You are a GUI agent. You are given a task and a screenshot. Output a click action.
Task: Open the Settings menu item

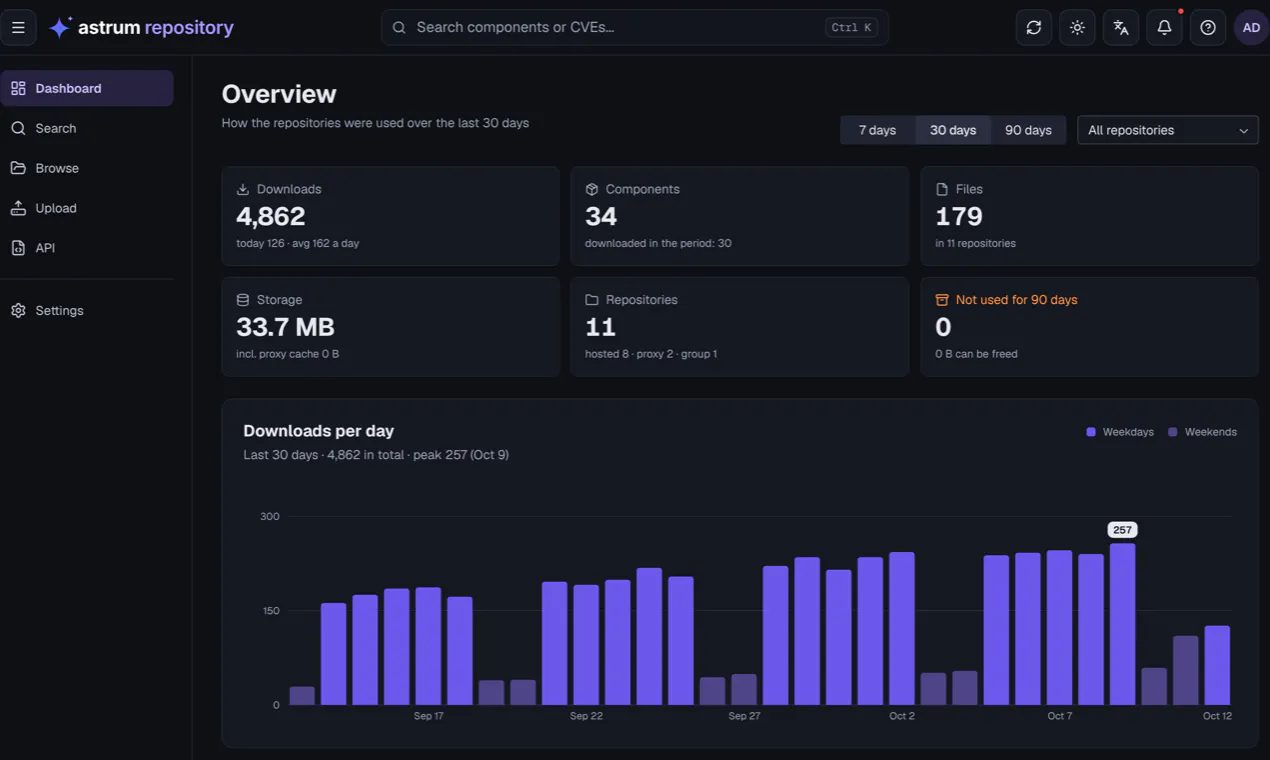[x=87, y=310]
